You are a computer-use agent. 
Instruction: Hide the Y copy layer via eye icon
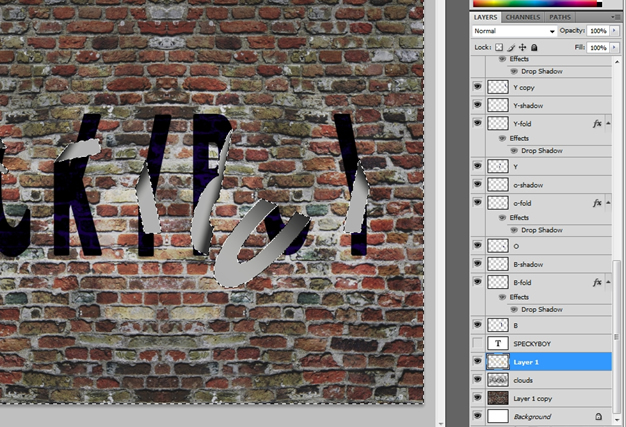(x=477, y=87)
